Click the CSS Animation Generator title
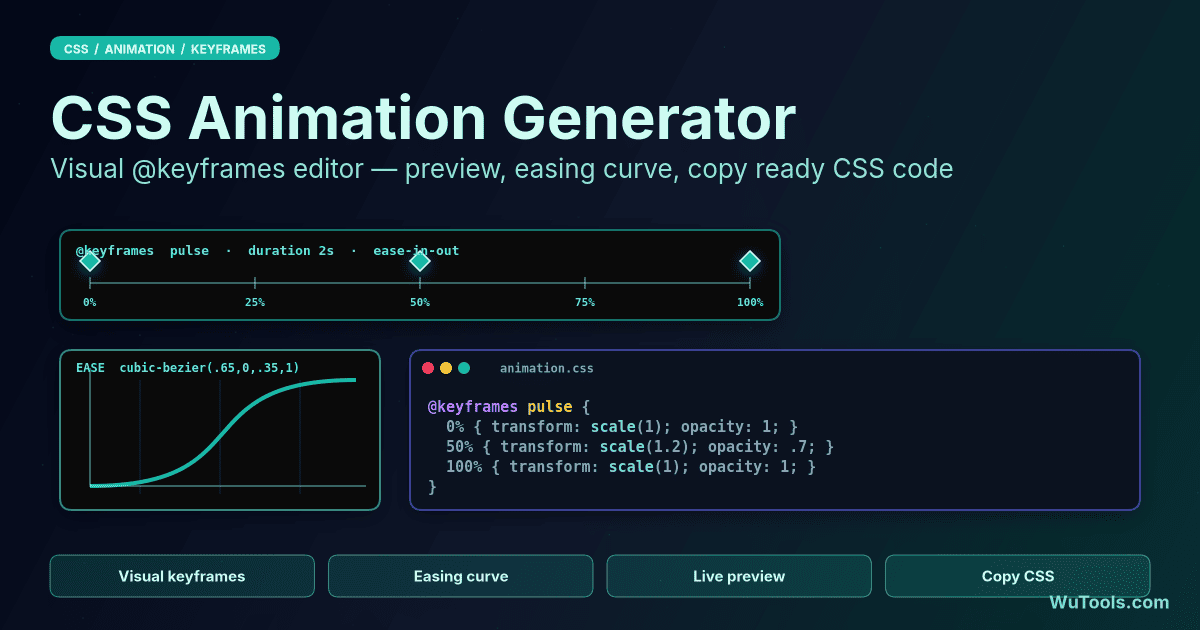This screenshot has width=1200, height=630. click(423, 118)
